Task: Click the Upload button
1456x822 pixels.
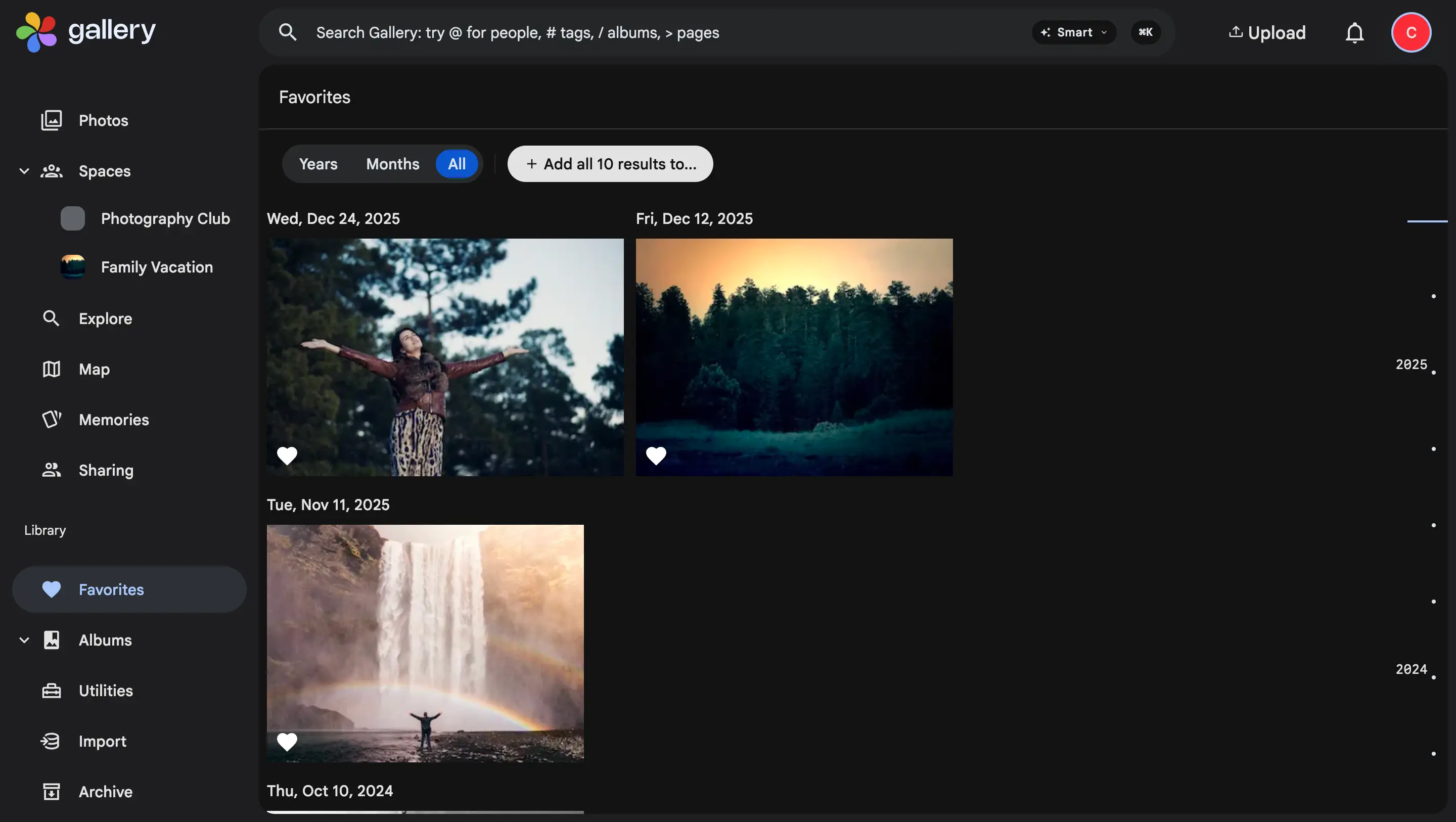Action: 1266,33
